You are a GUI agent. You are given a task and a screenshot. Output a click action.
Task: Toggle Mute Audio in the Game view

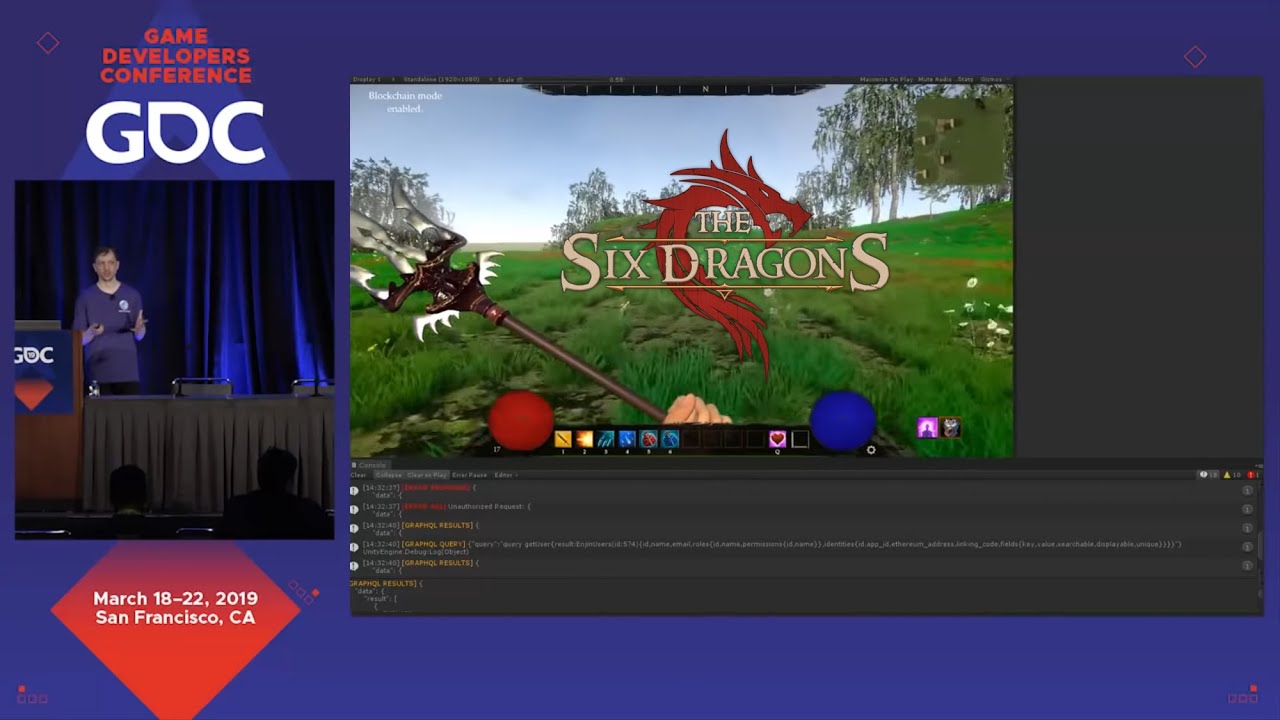(x=935, y=79)
